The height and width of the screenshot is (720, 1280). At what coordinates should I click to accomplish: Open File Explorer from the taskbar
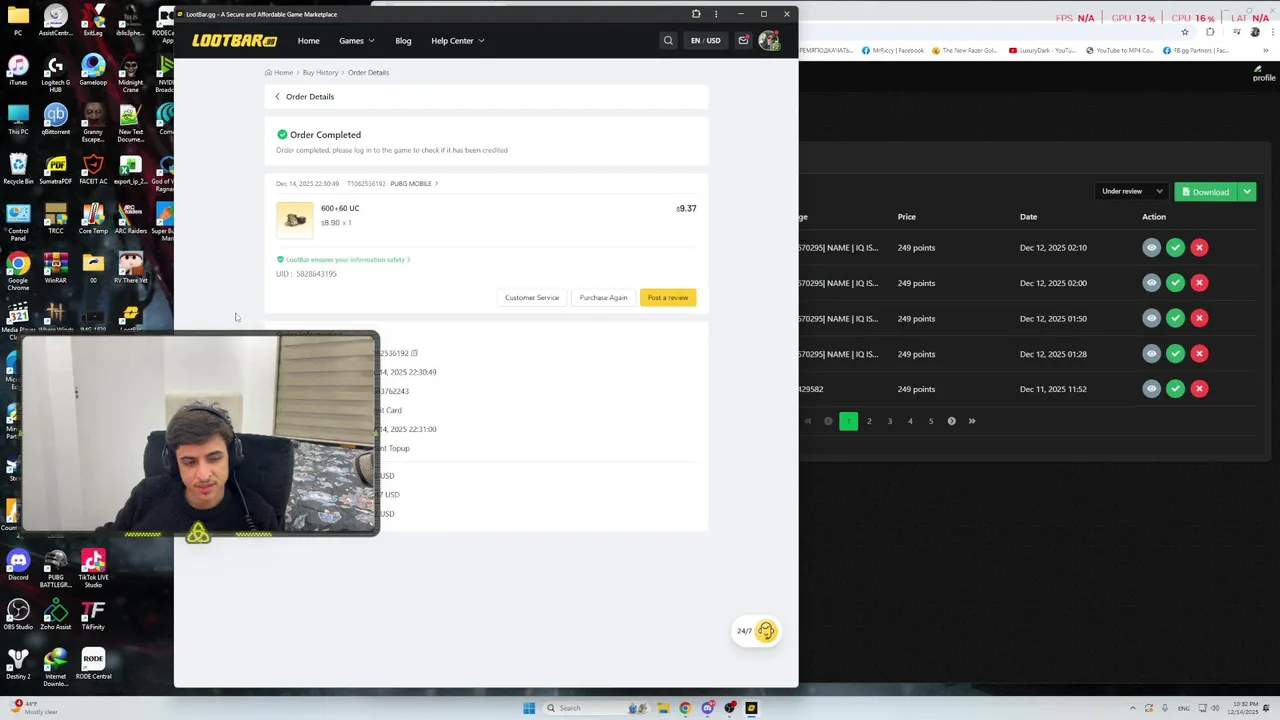tap(662, 708)
